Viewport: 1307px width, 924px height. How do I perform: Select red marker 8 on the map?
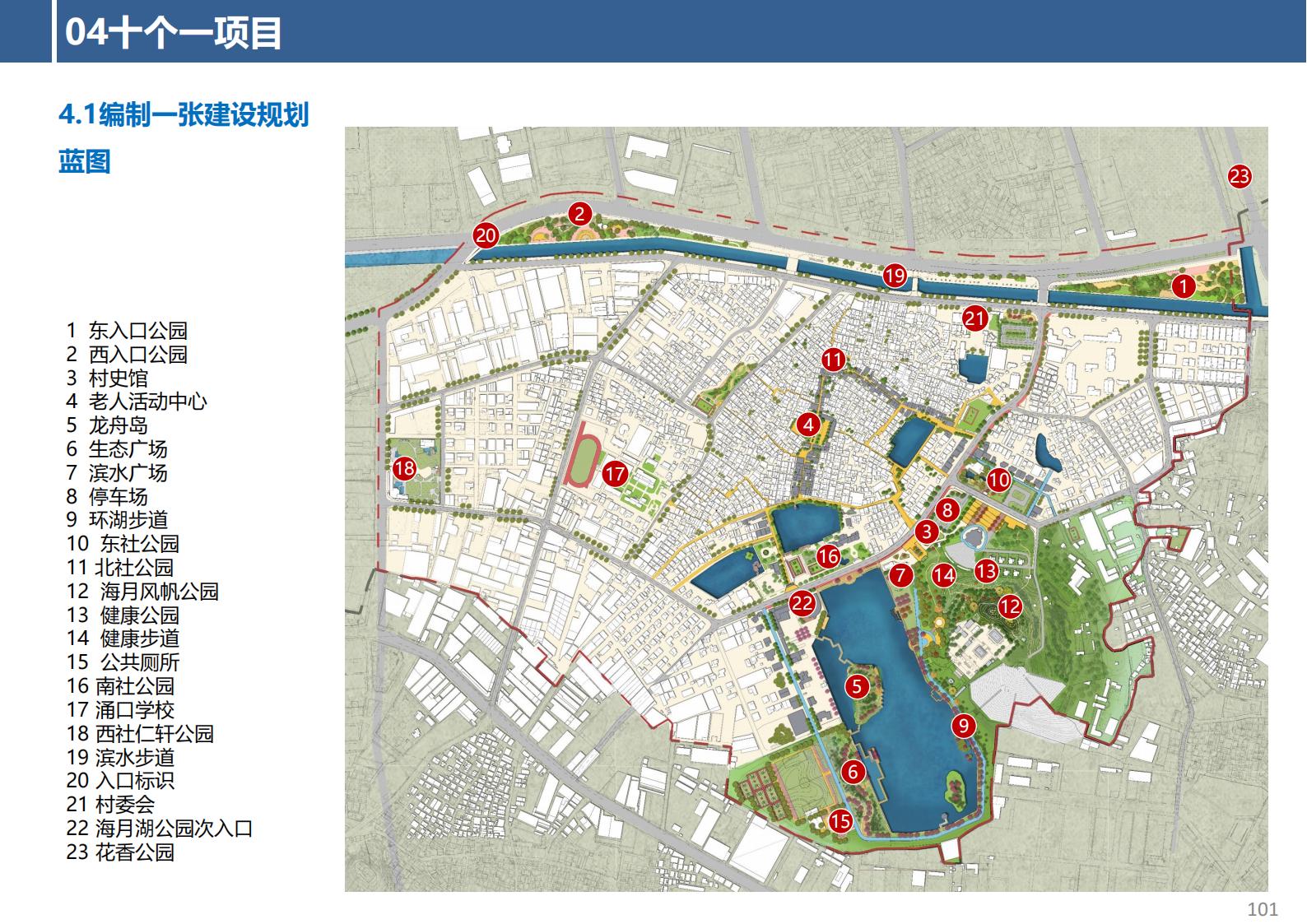[947, 510]
